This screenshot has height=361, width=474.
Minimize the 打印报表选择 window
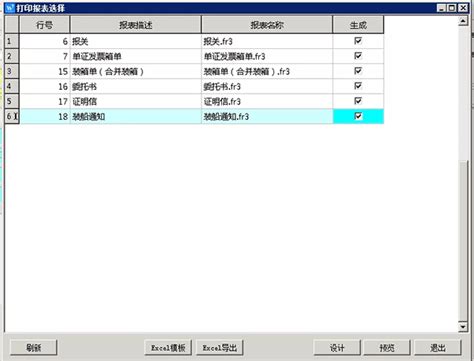click(x=441, y=8)
